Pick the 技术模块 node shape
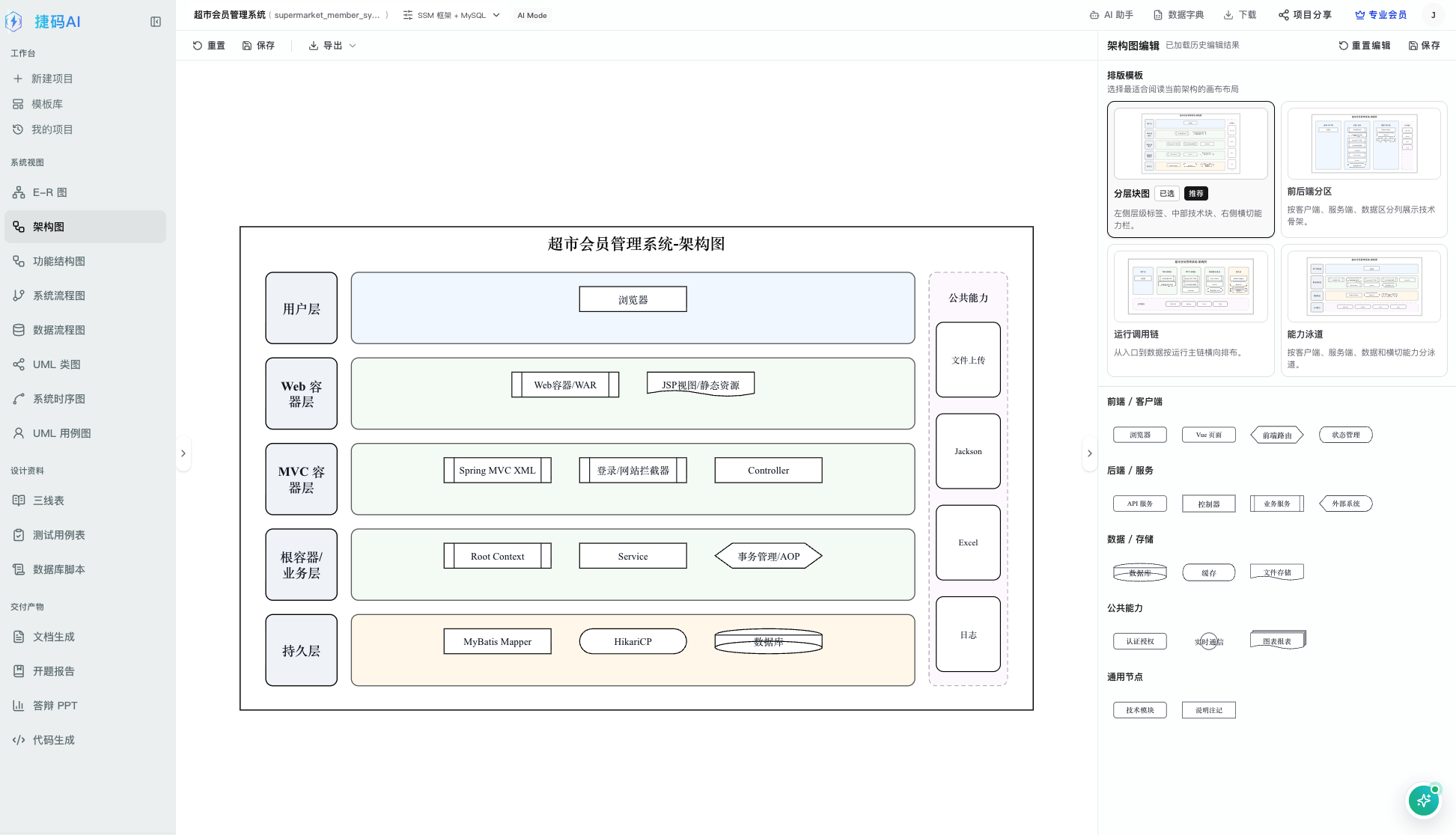The image size is (1456, 835). tap(1140, 710)
